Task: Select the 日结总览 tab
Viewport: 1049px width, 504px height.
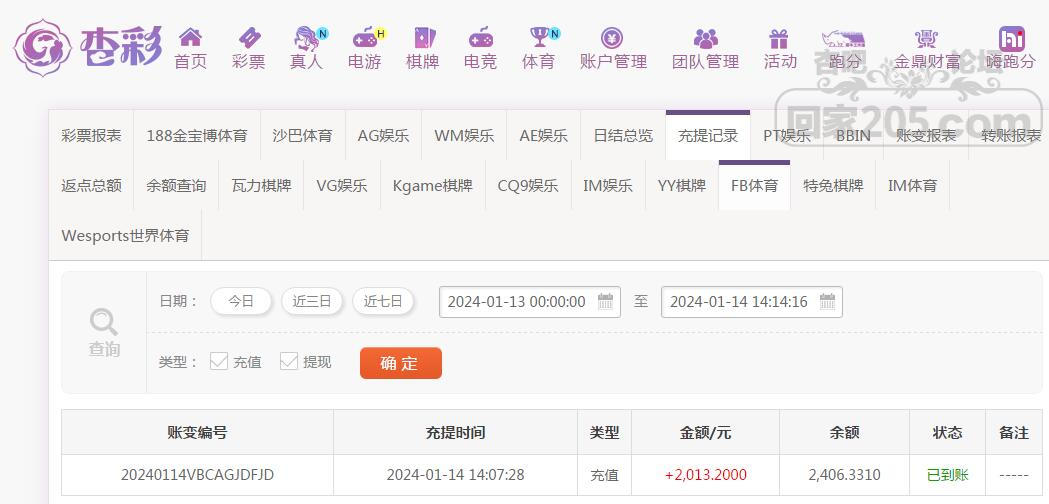Action: pyautogui.click(x=623, y=135)
